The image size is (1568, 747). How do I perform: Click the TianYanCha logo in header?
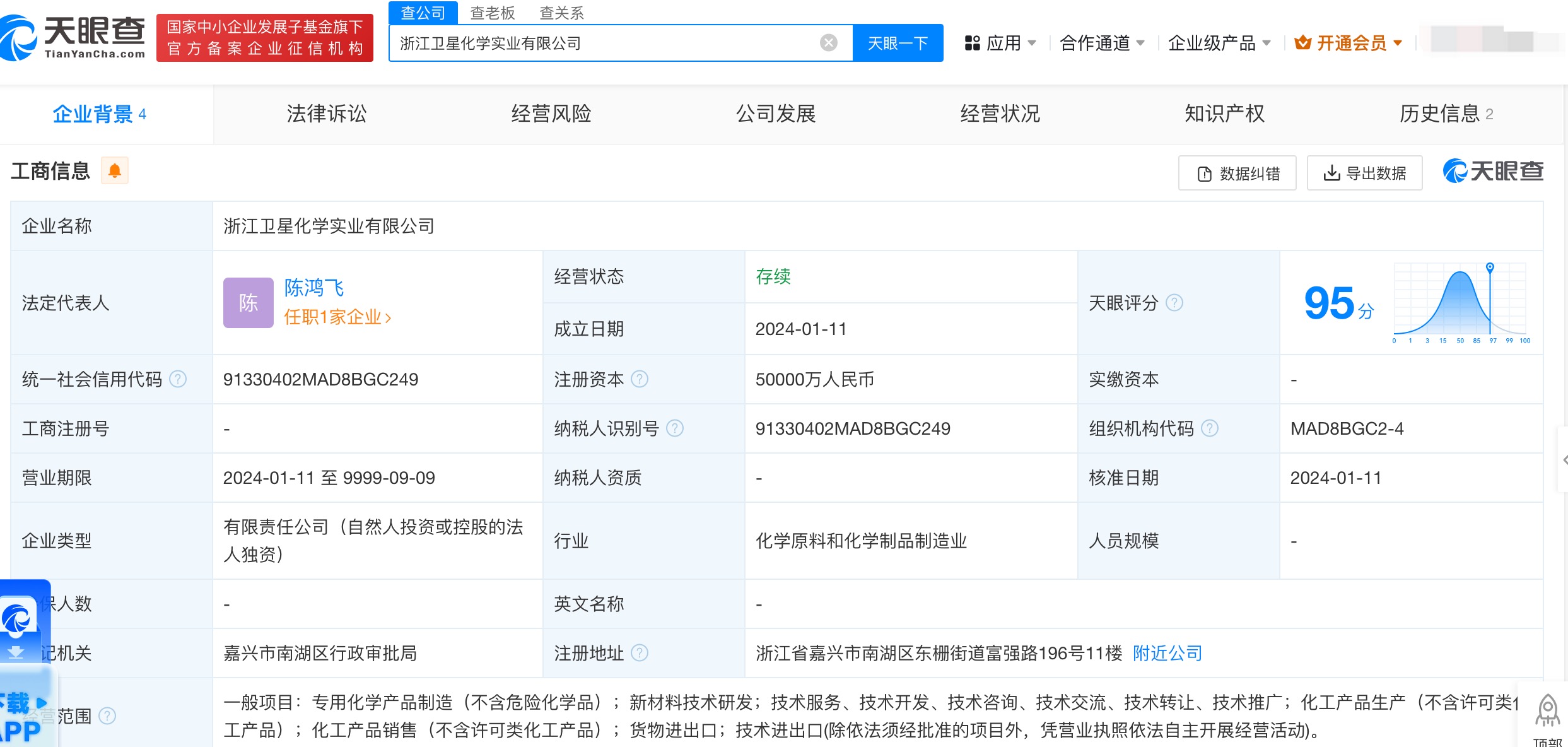coord(73,38)
